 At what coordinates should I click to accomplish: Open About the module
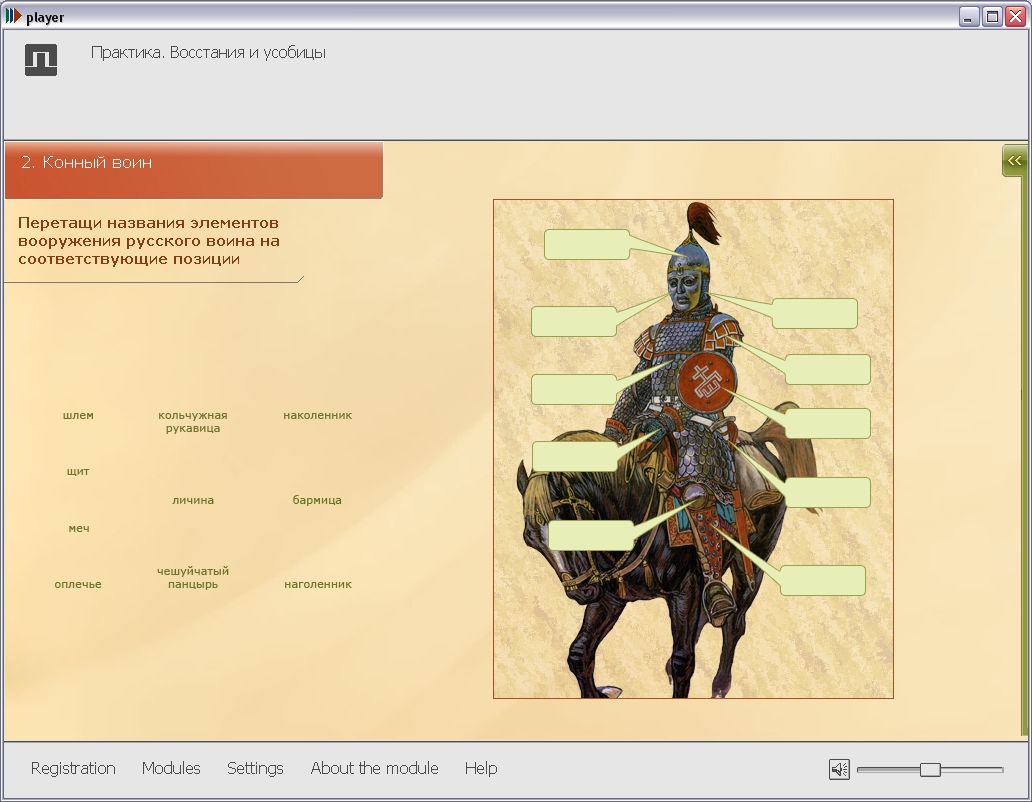(374, 768)
